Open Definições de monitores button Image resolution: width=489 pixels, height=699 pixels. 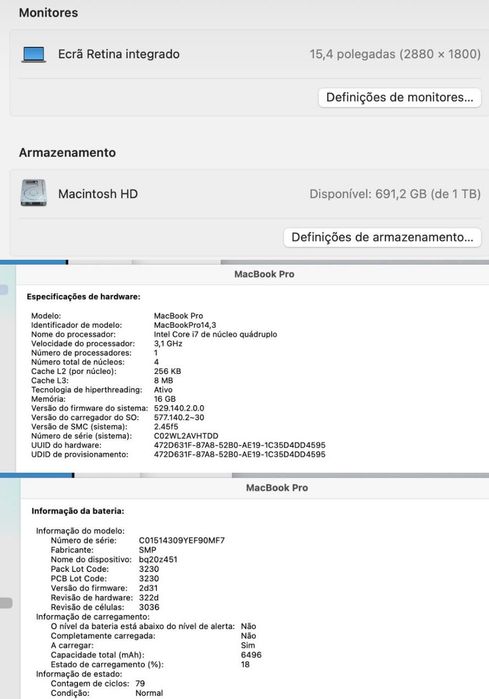pos(399,97)
